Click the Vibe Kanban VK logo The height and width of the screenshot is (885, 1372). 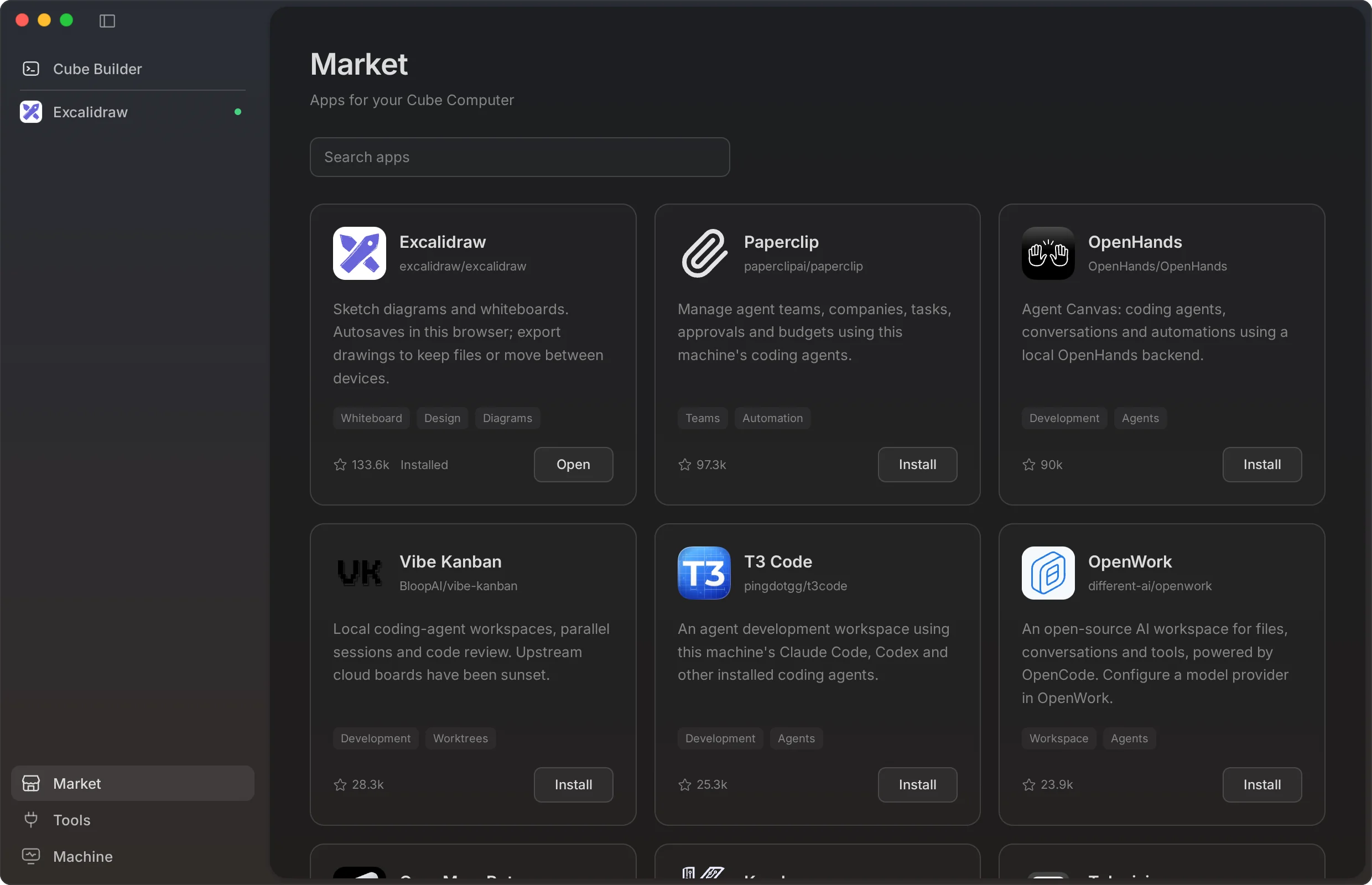359,573
